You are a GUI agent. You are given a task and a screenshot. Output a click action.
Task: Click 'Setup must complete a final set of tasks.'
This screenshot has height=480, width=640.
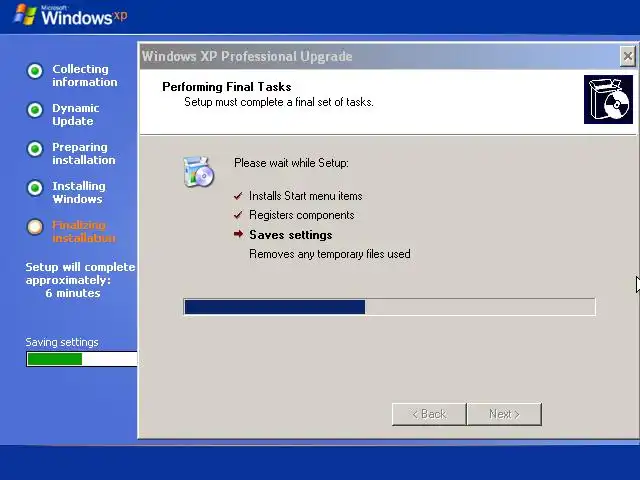[x=279, y=102]
